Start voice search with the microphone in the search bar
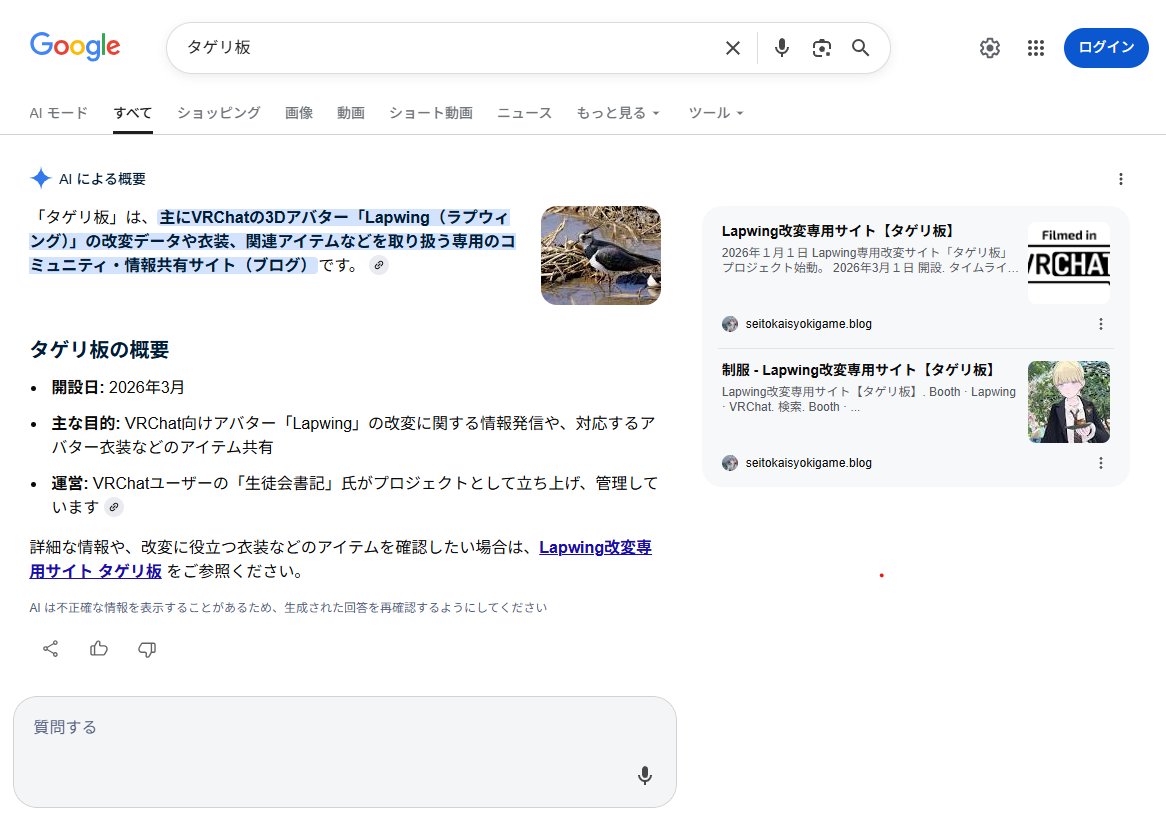The image size is (1166, 821). point(782,48)
